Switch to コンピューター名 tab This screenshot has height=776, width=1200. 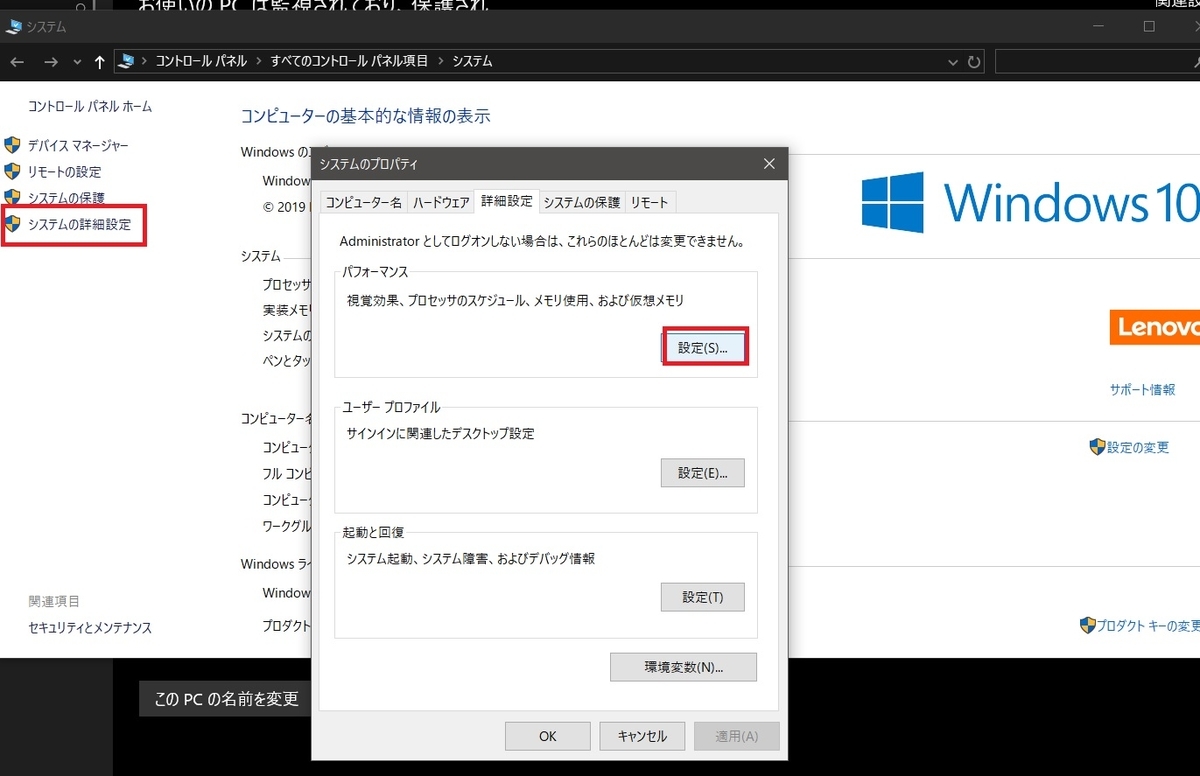point(364,202)
